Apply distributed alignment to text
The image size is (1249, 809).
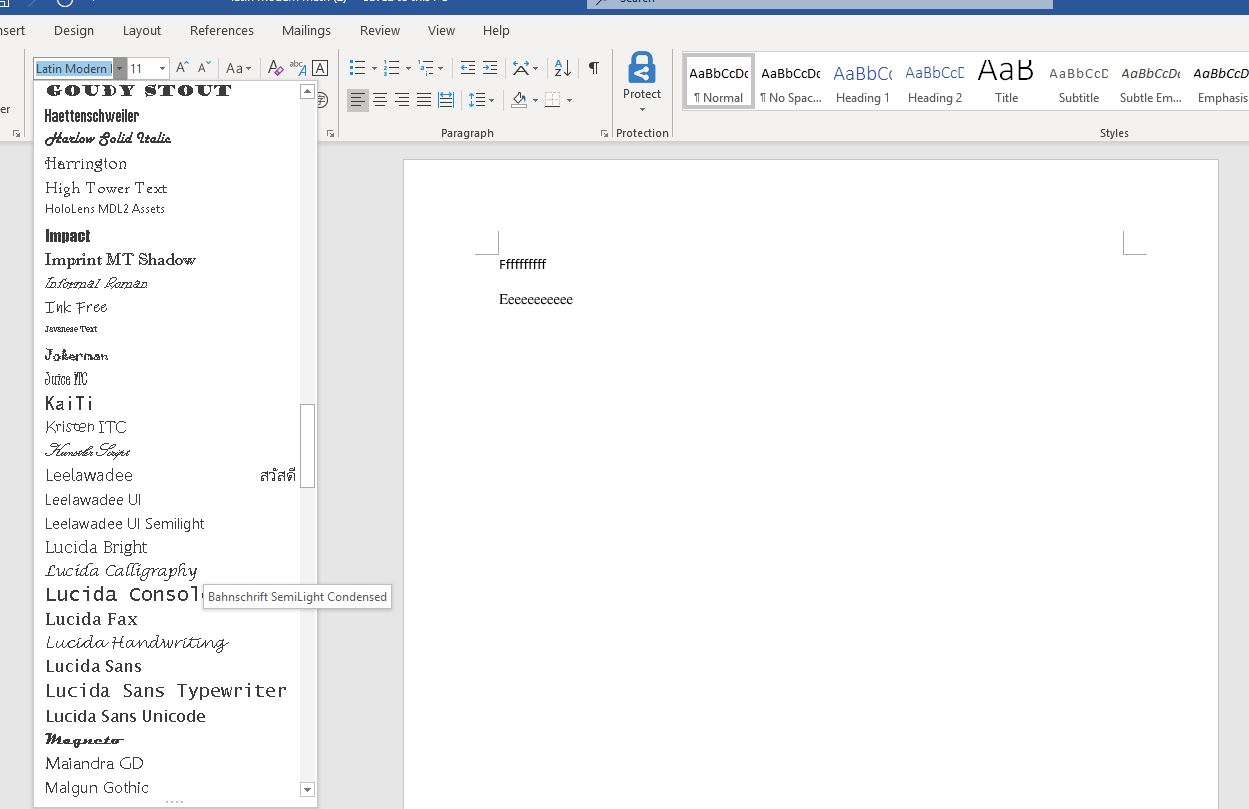446,100
